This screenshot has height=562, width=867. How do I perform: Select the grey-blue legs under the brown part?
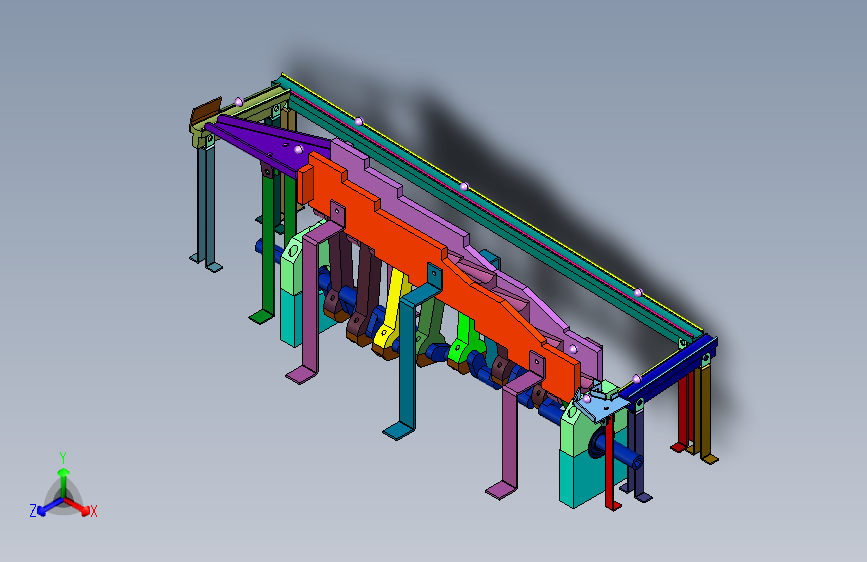205,207
